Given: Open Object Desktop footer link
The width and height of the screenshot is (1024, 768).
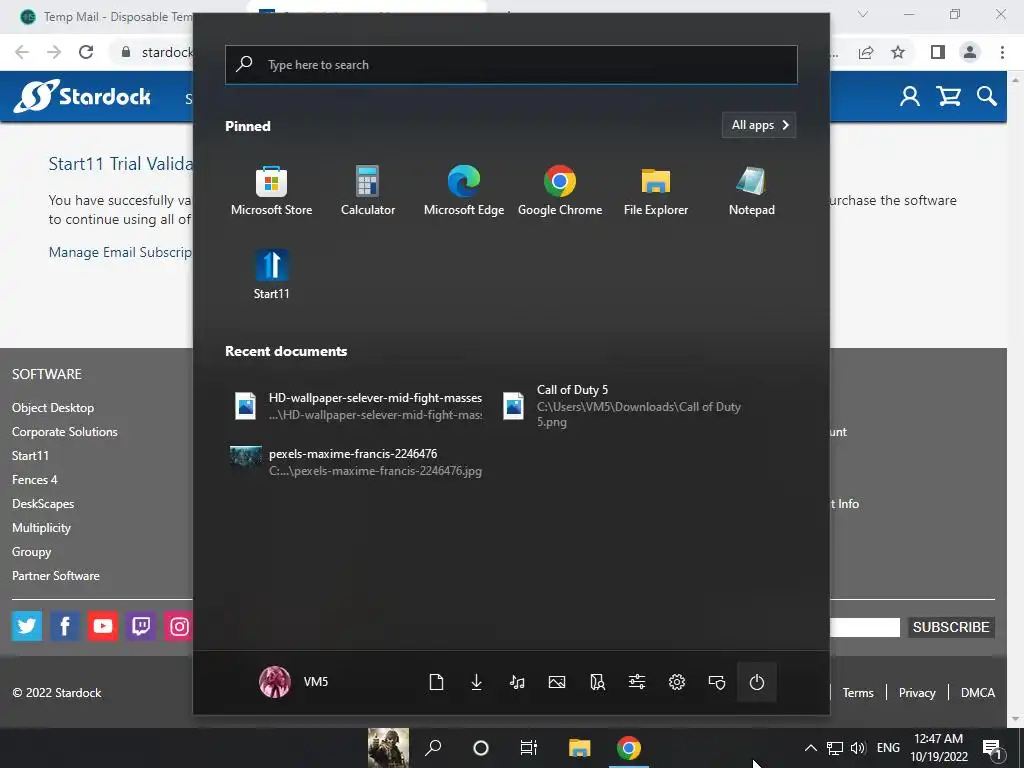Looking at the screenshot, I should click(x=53, y=408).
